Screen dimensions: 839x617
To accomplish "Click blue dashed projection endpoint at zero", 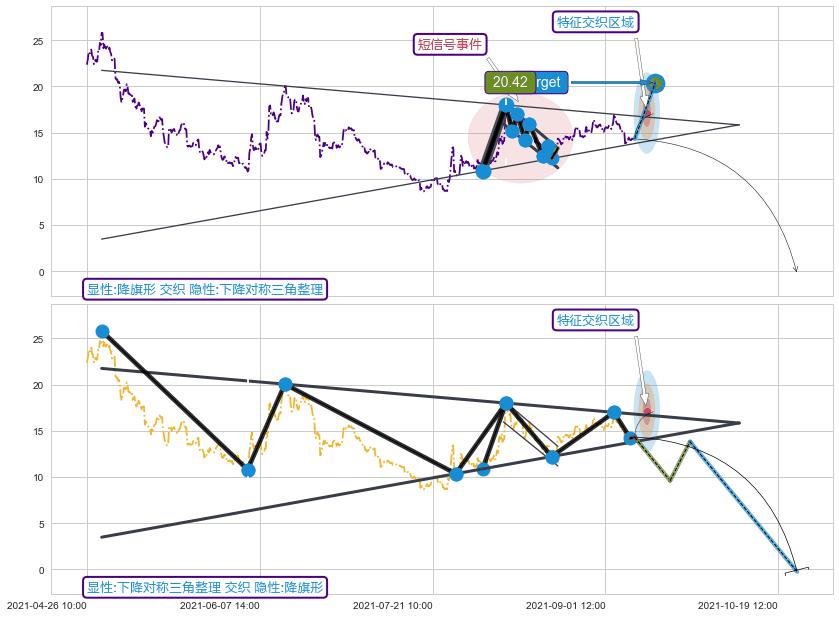I will [796, 570].
